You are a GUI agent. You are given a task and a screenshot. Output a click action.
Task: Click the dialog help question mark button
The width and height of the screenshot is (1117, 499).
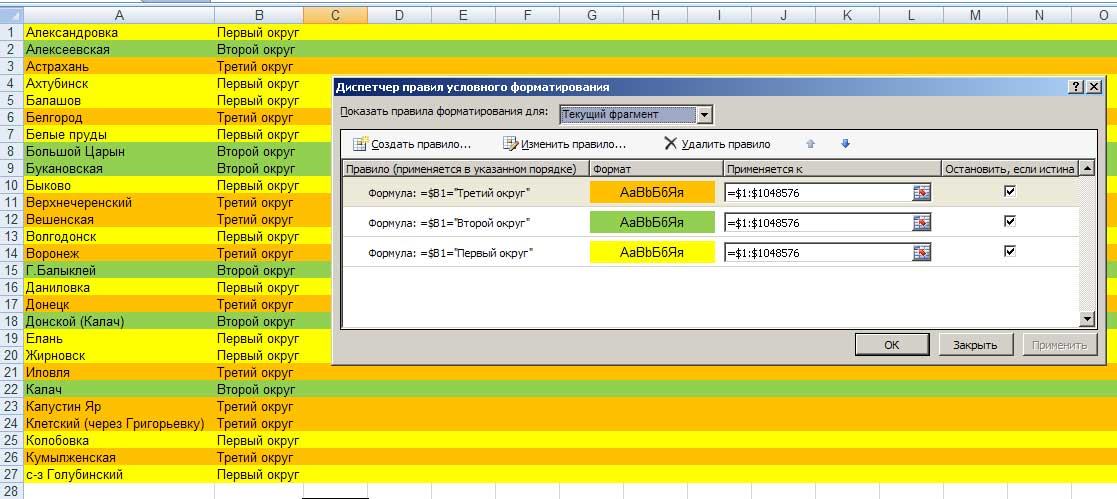pos(1076,88)
